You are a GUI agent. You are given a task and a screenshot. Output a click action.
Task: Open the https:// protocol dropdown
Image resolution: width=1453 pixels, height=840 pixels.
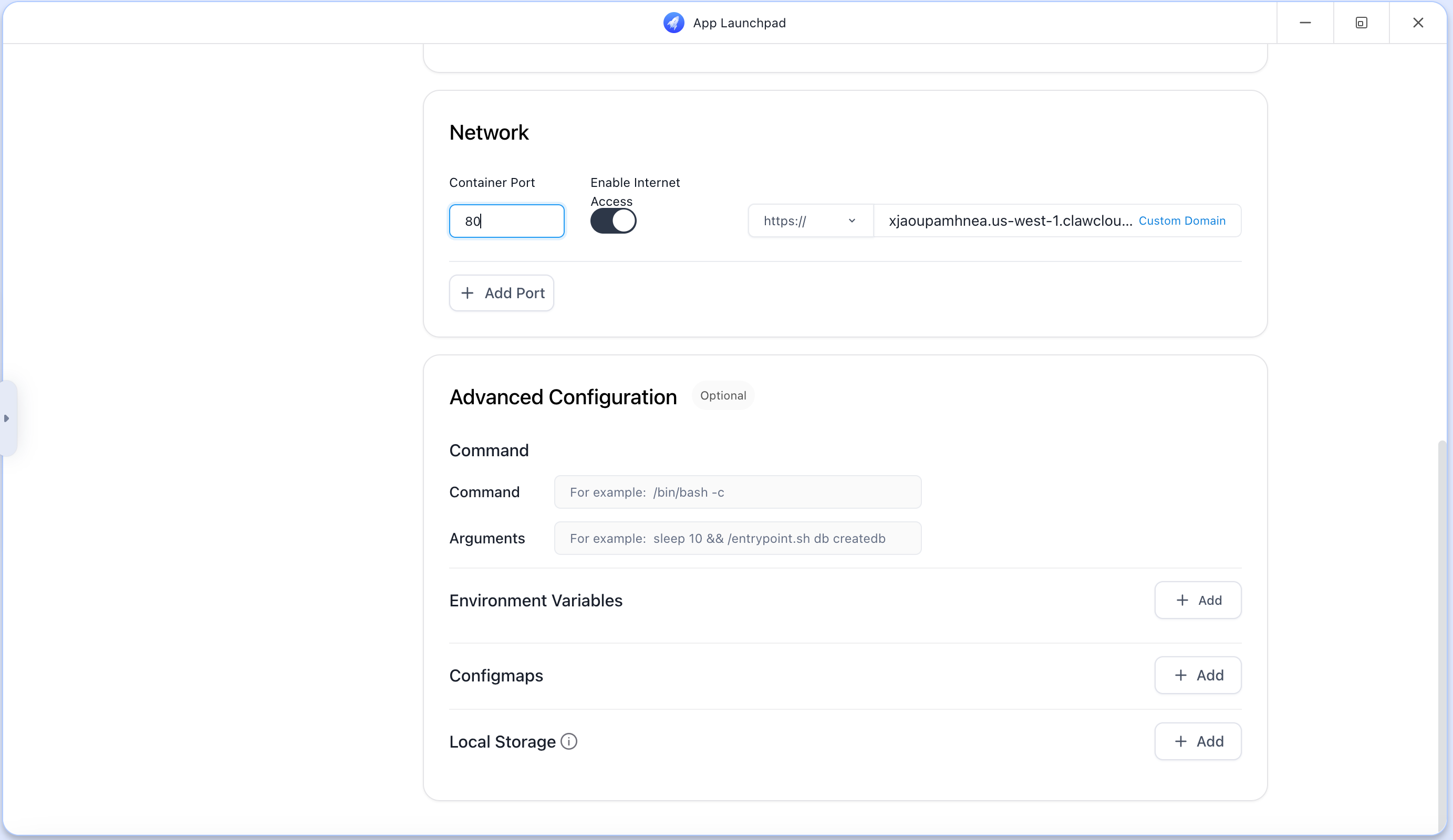(809, 220)
